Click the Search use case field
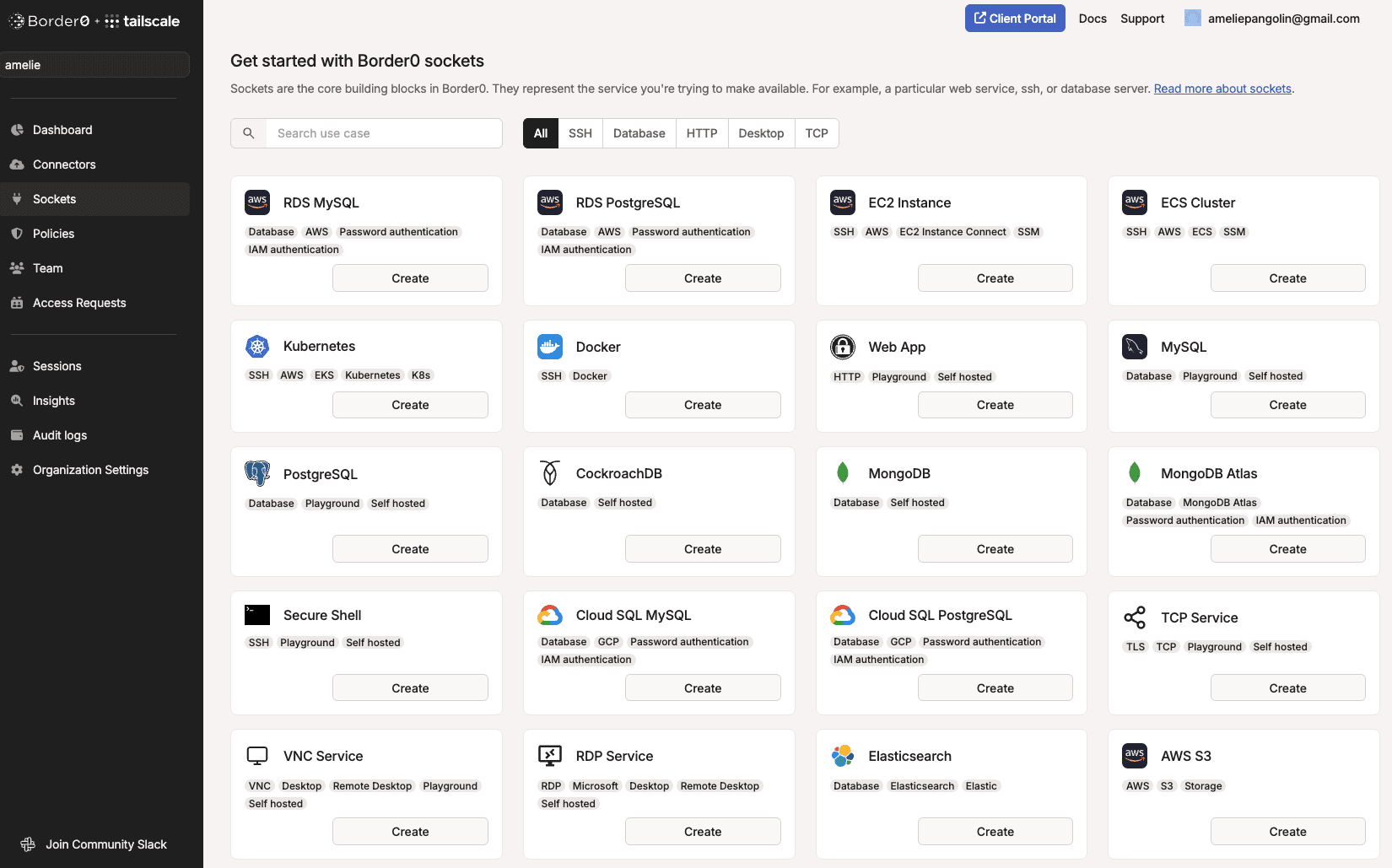Screen dimensions: 1392x868 (x=384, y=133)
